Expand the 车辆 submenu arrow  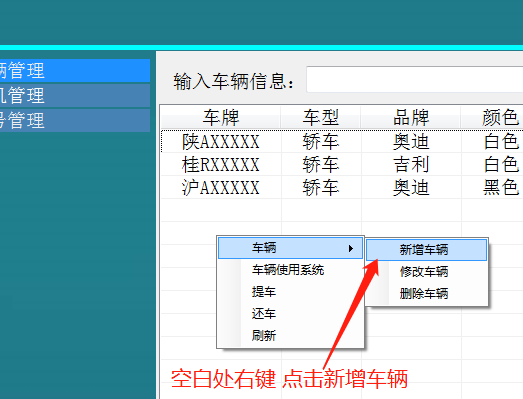(351, 249)
